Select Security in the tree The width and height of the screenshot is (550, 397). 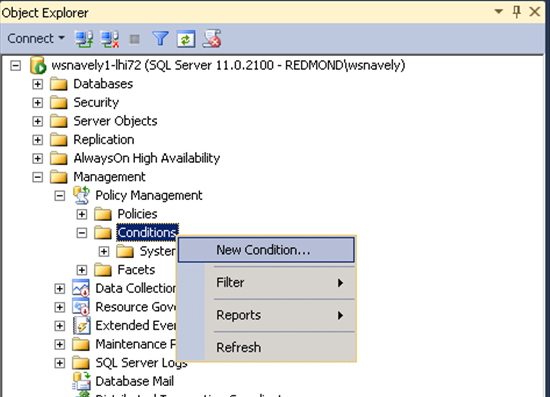click(x=96, y=102)
